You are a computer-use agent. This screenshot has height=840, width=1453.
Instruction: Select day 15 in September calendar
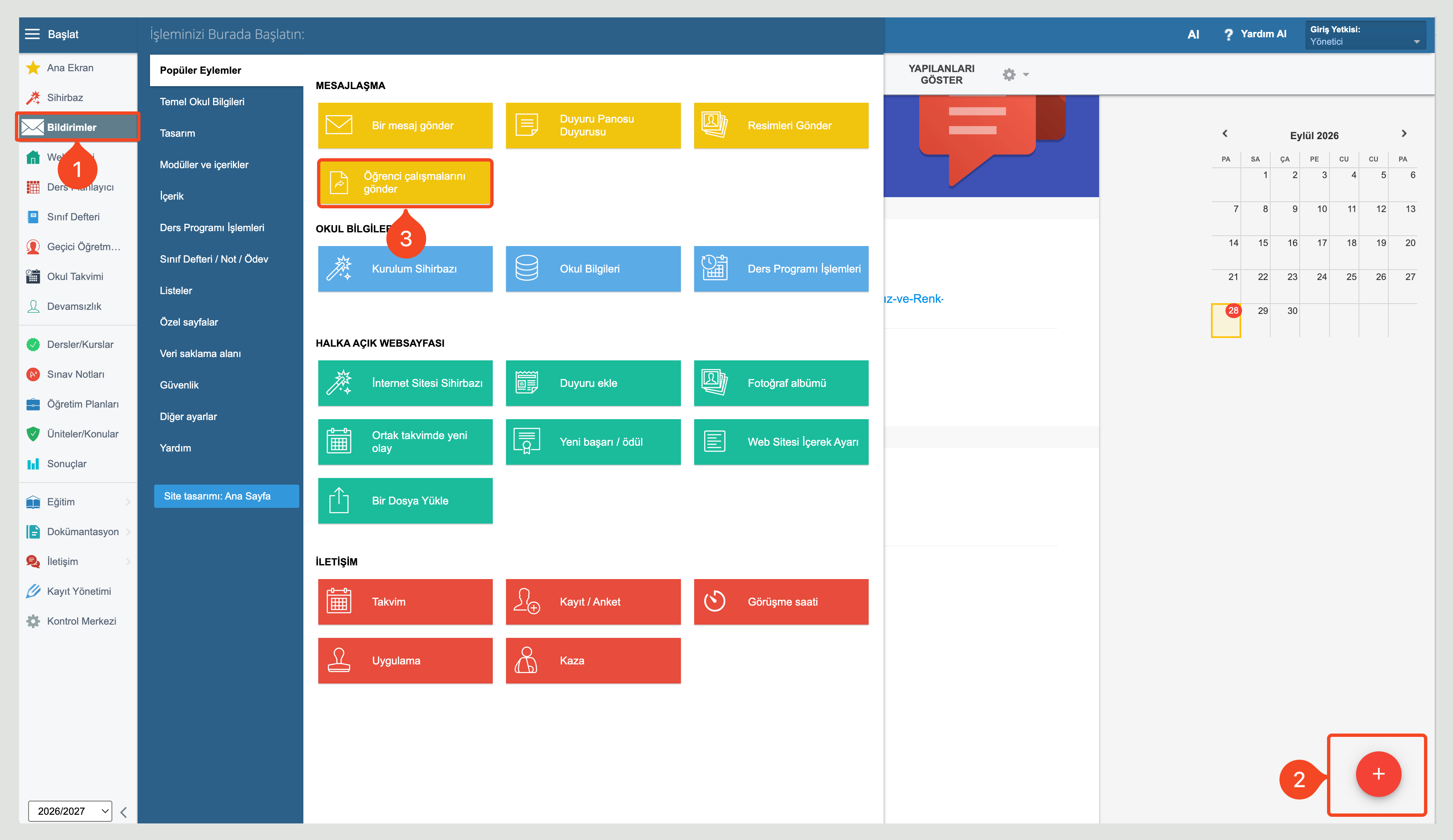click(x=1255, y=253)
